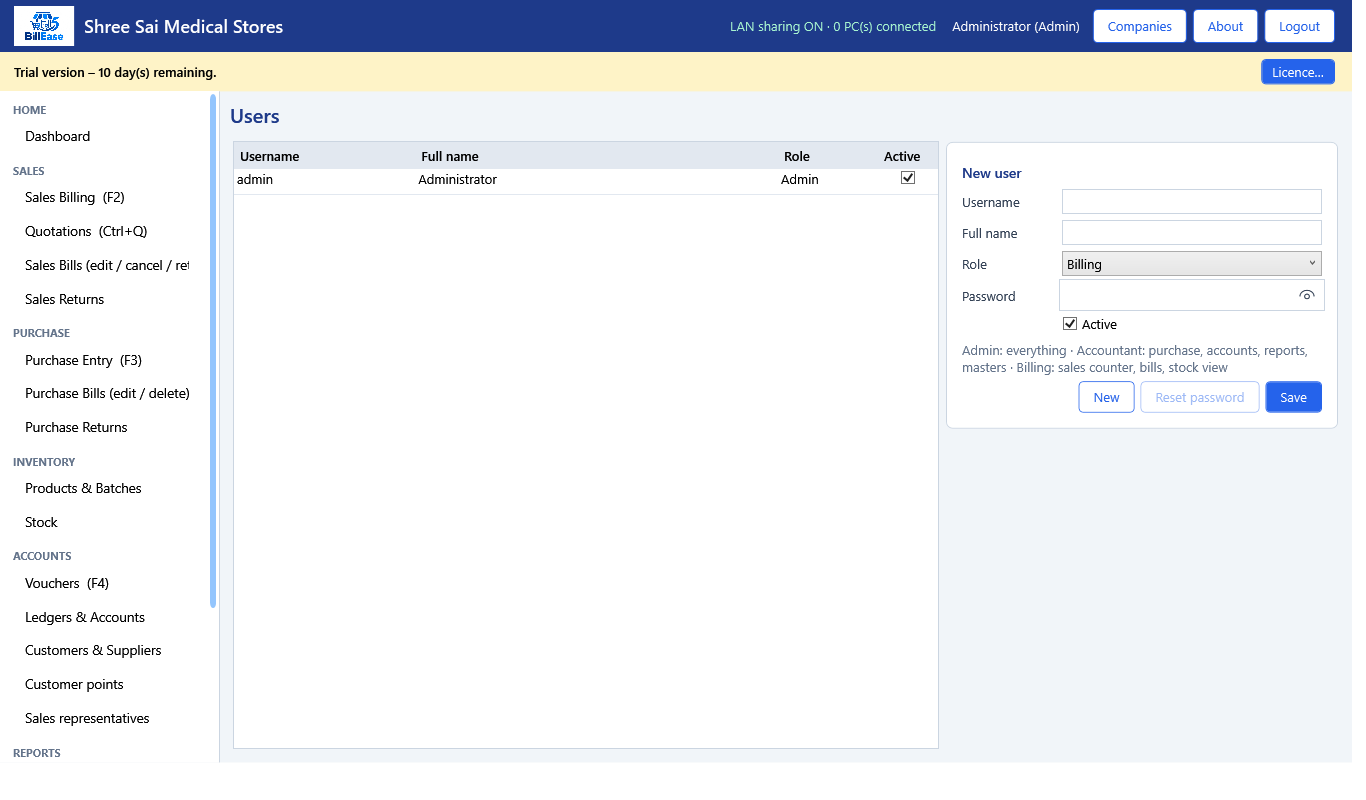Viewport: 1366px width, 800px height.
Task: Show password using the eye icon
Action: (x=1306, y=295)
